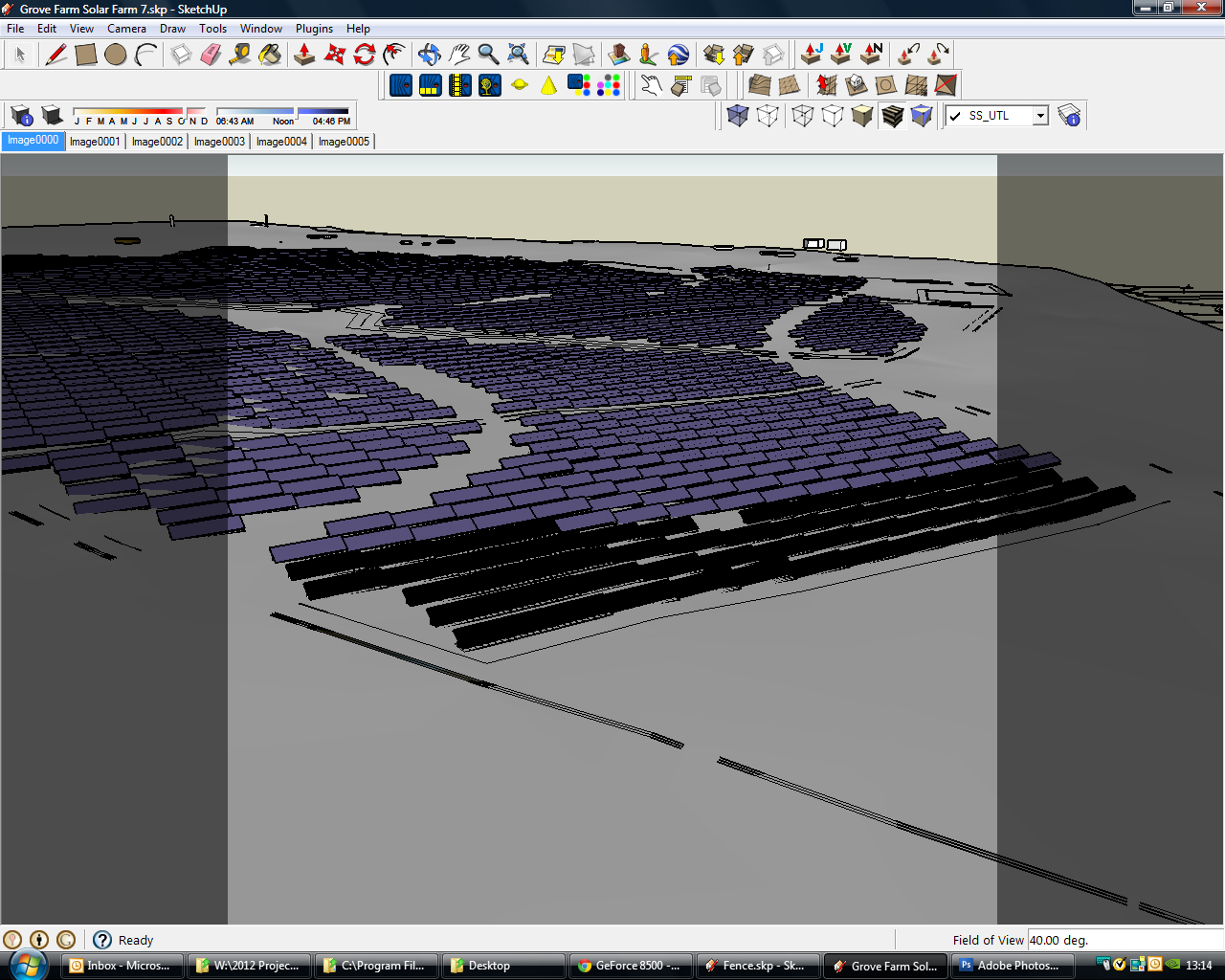1225x980 pixels.
Task: Click the blue film strip animation icon
Action: tap(460, 85)
